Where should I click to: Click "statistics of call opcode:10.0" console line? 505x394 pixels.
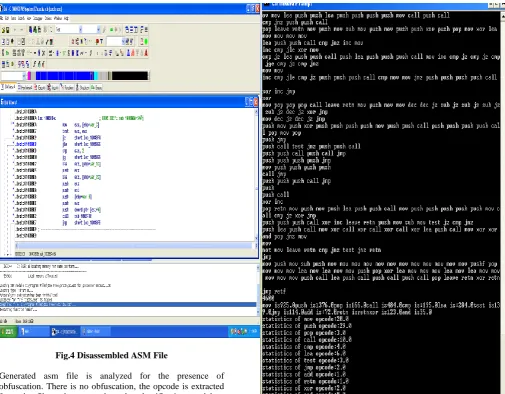tap(307, 340)
